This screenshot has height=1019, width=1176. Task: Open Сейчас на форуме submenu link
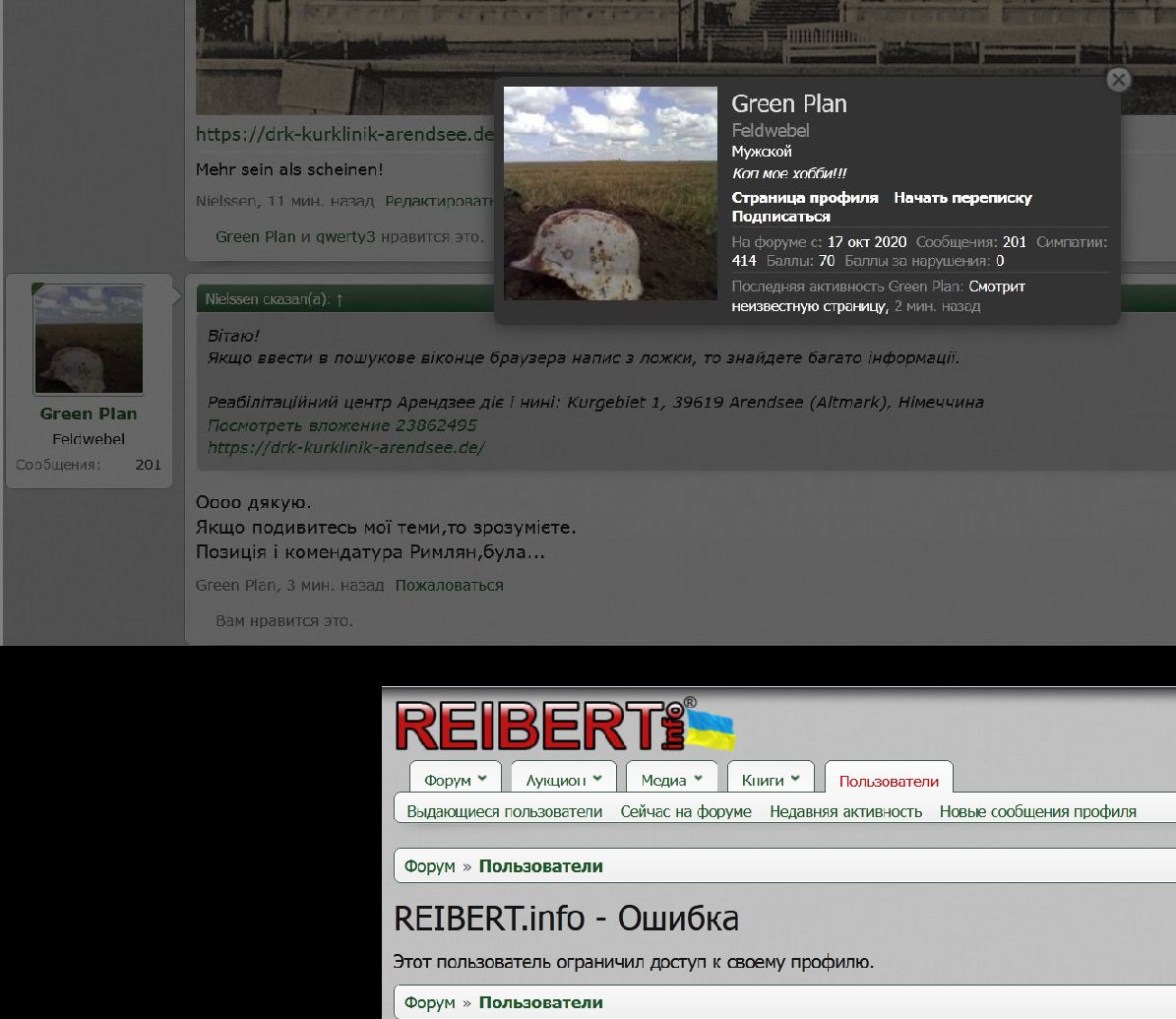(x=686, y=811)
